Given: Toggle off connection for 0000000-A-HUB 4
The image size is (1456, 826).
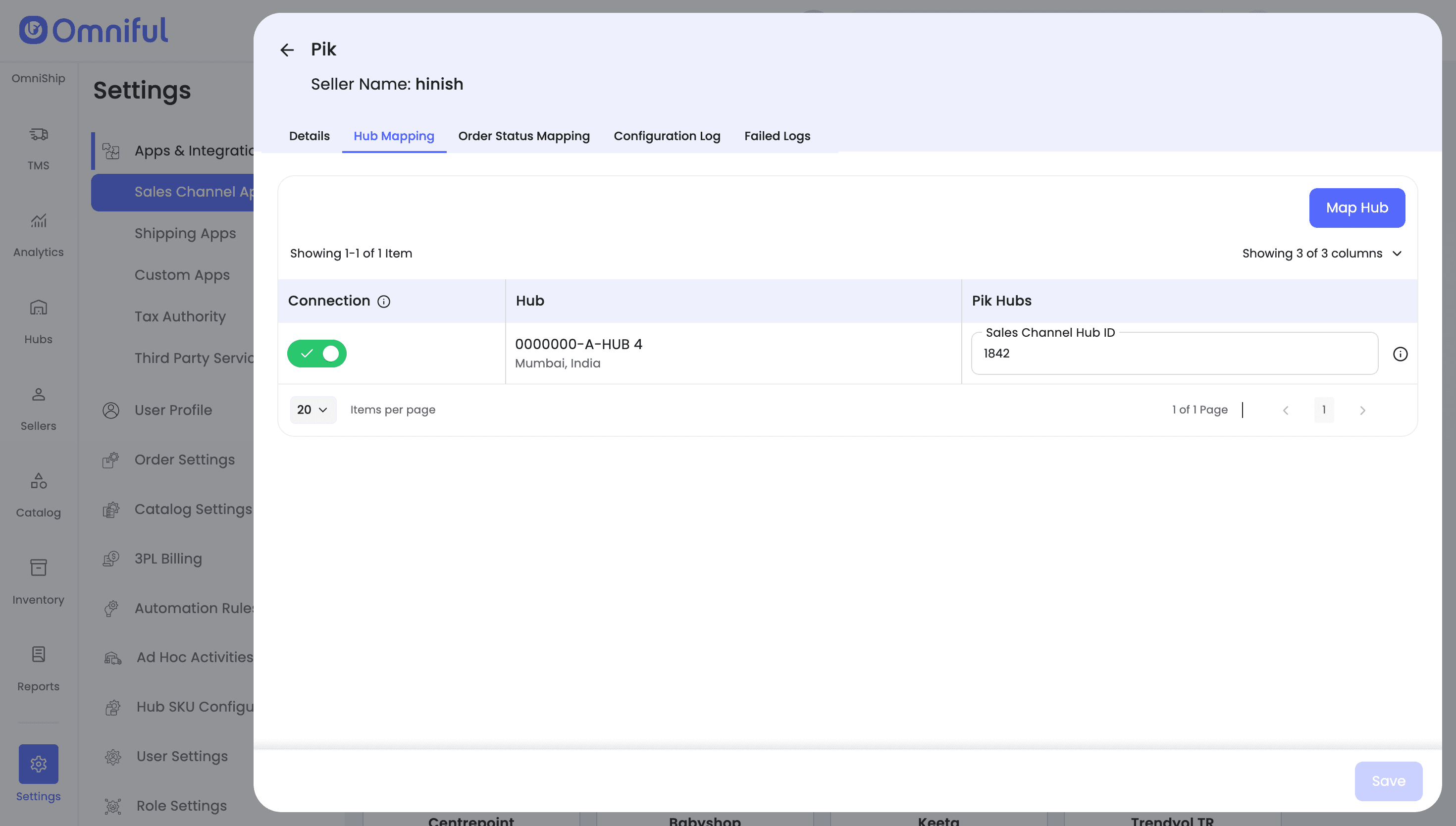Looking at the screenshot, I should (x=316, y=354).
